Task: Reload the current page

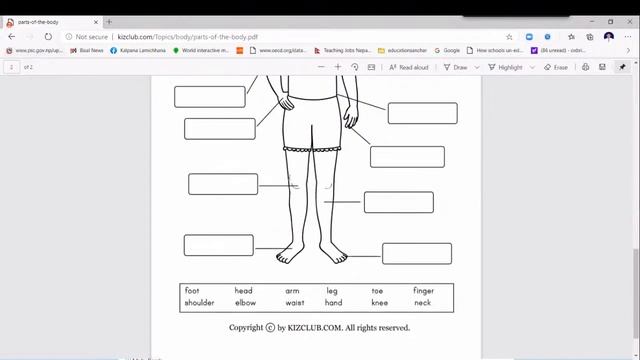Action: [x=48, y=37]
